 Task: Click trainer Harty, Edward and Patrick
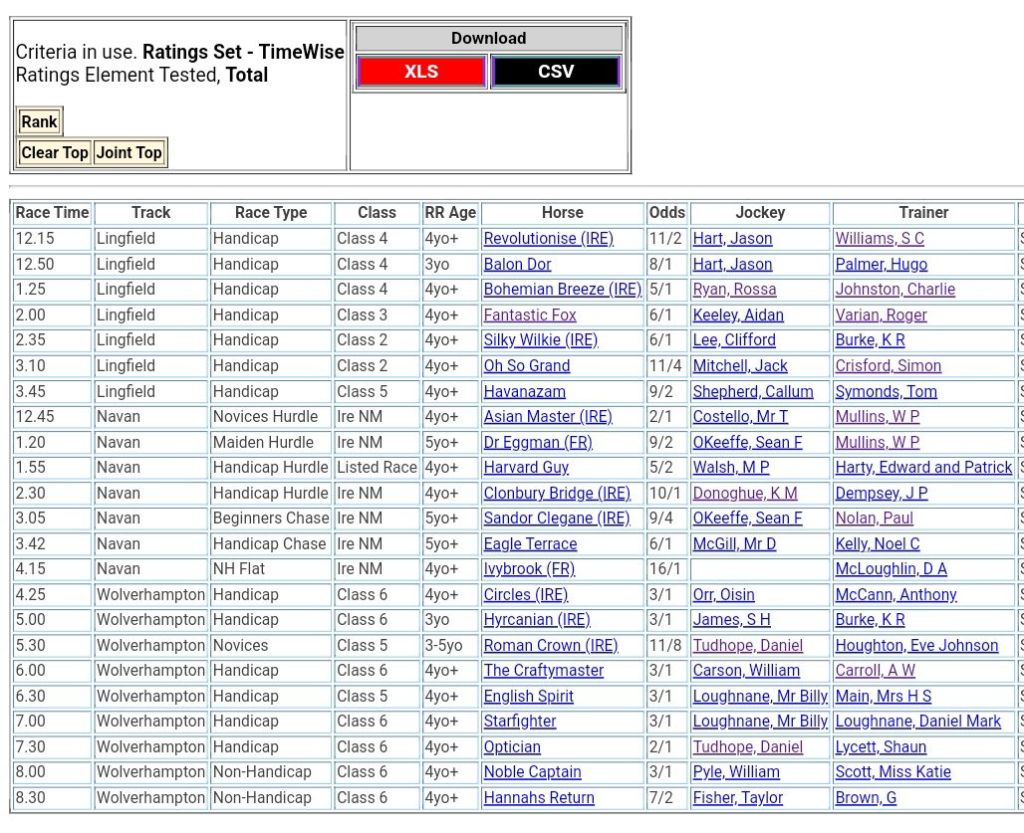(923, 468)
